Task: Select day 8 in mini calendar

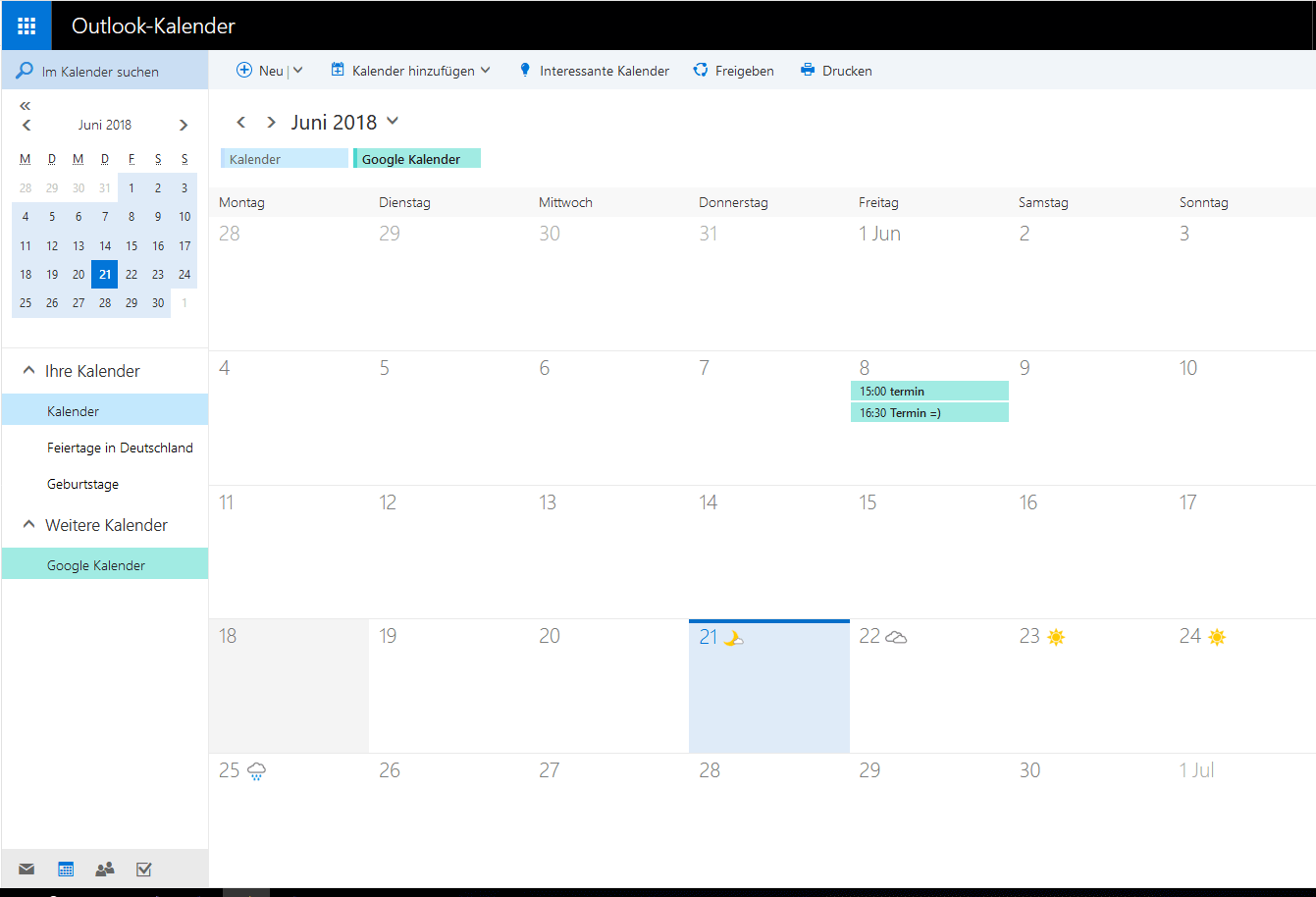Action: 132,217
